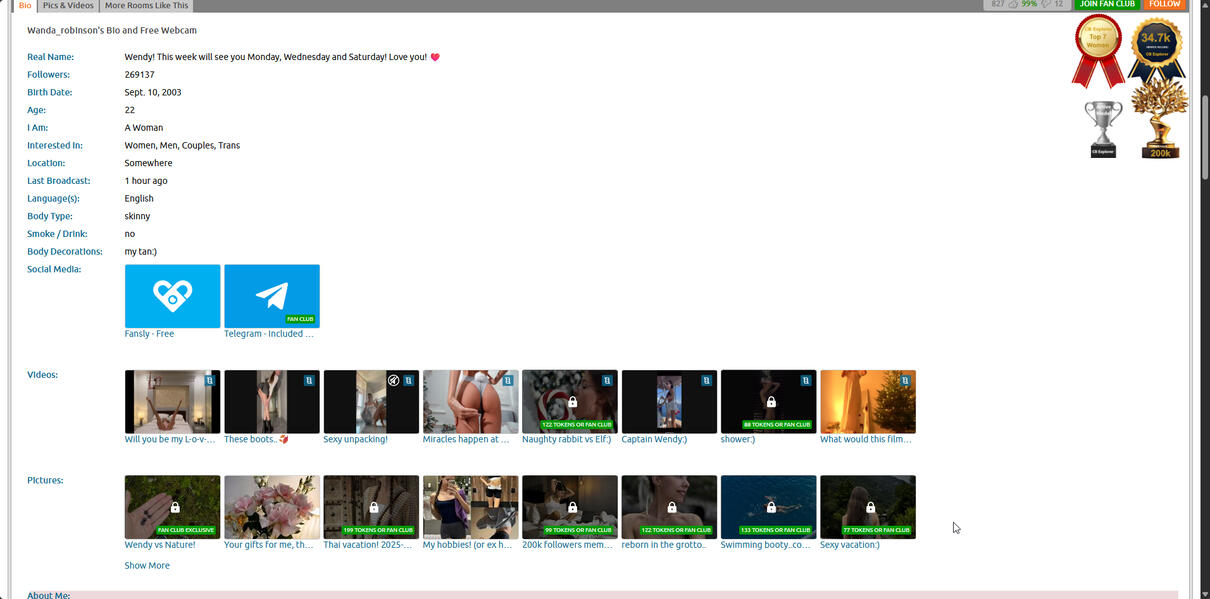Click the followers count 269137
Viewport: 1210px width, 599px height.
pyautogui.click(x=140, y=75)
